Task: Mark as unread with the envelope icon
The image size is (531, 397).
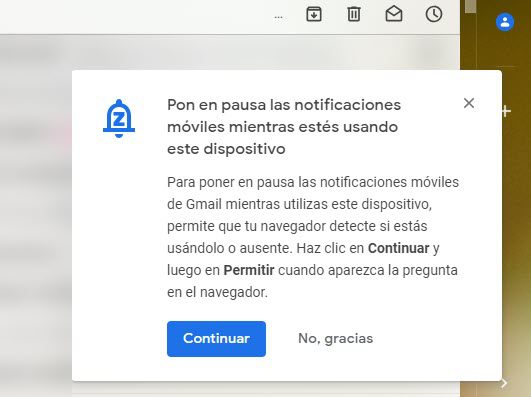Action: [x=394, y=14]
